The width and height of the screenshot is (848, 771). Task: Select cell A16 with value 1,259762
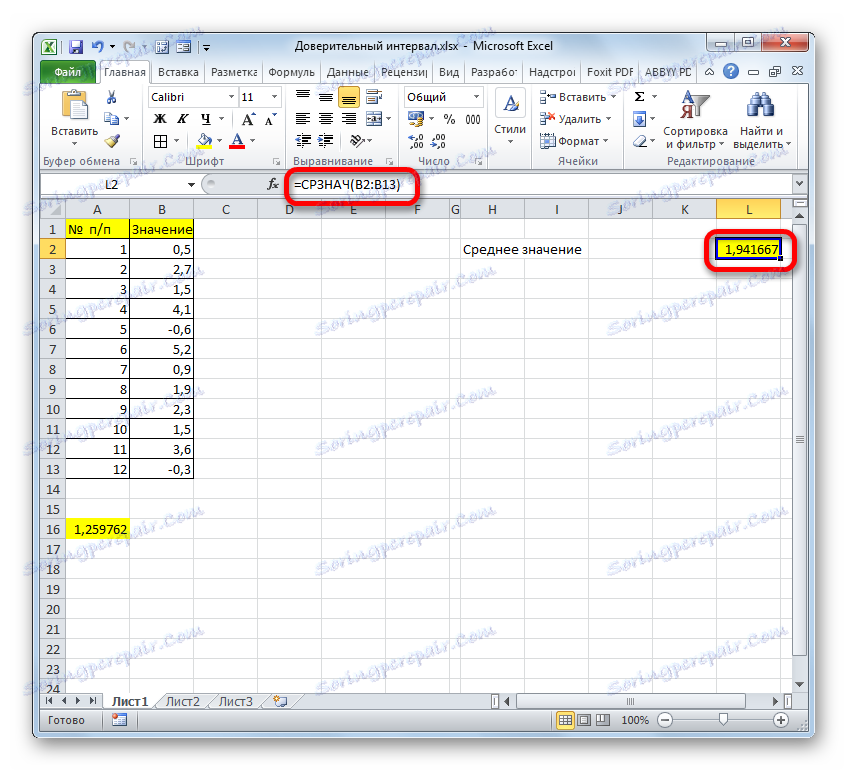coord(97,529)
